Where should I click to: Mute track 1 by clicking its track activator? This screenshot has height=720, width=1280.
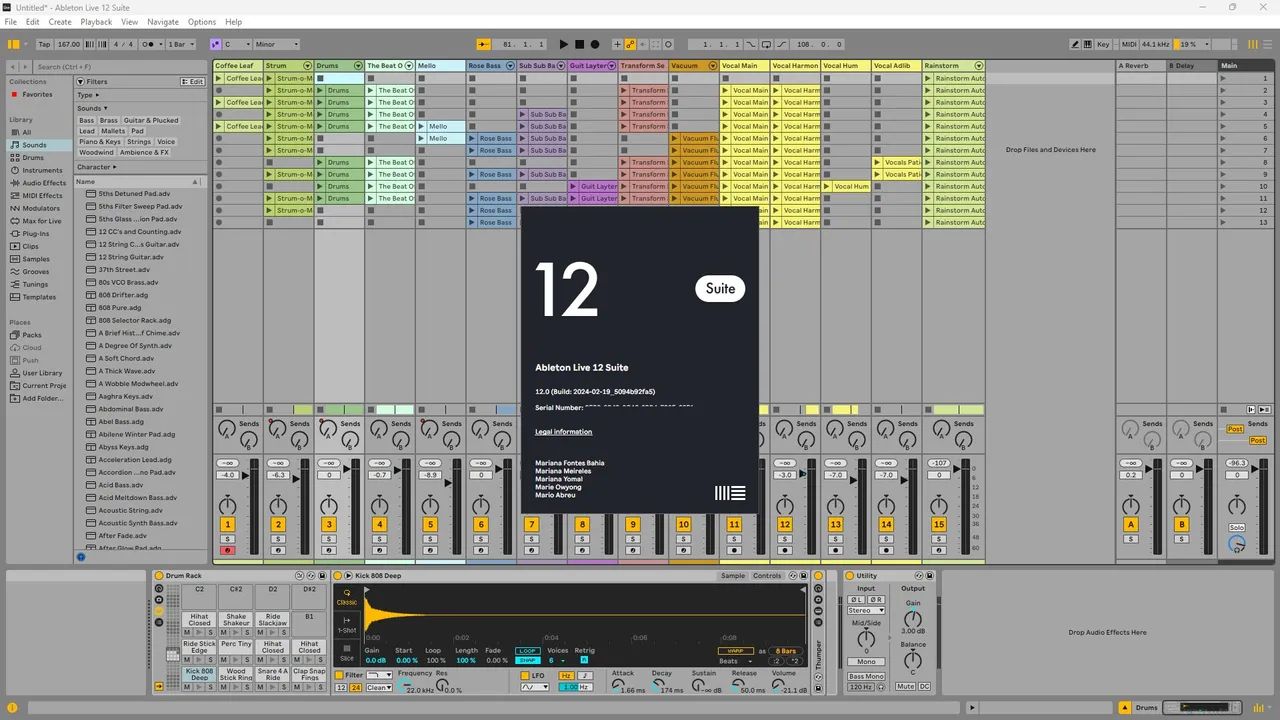[227, 524]
